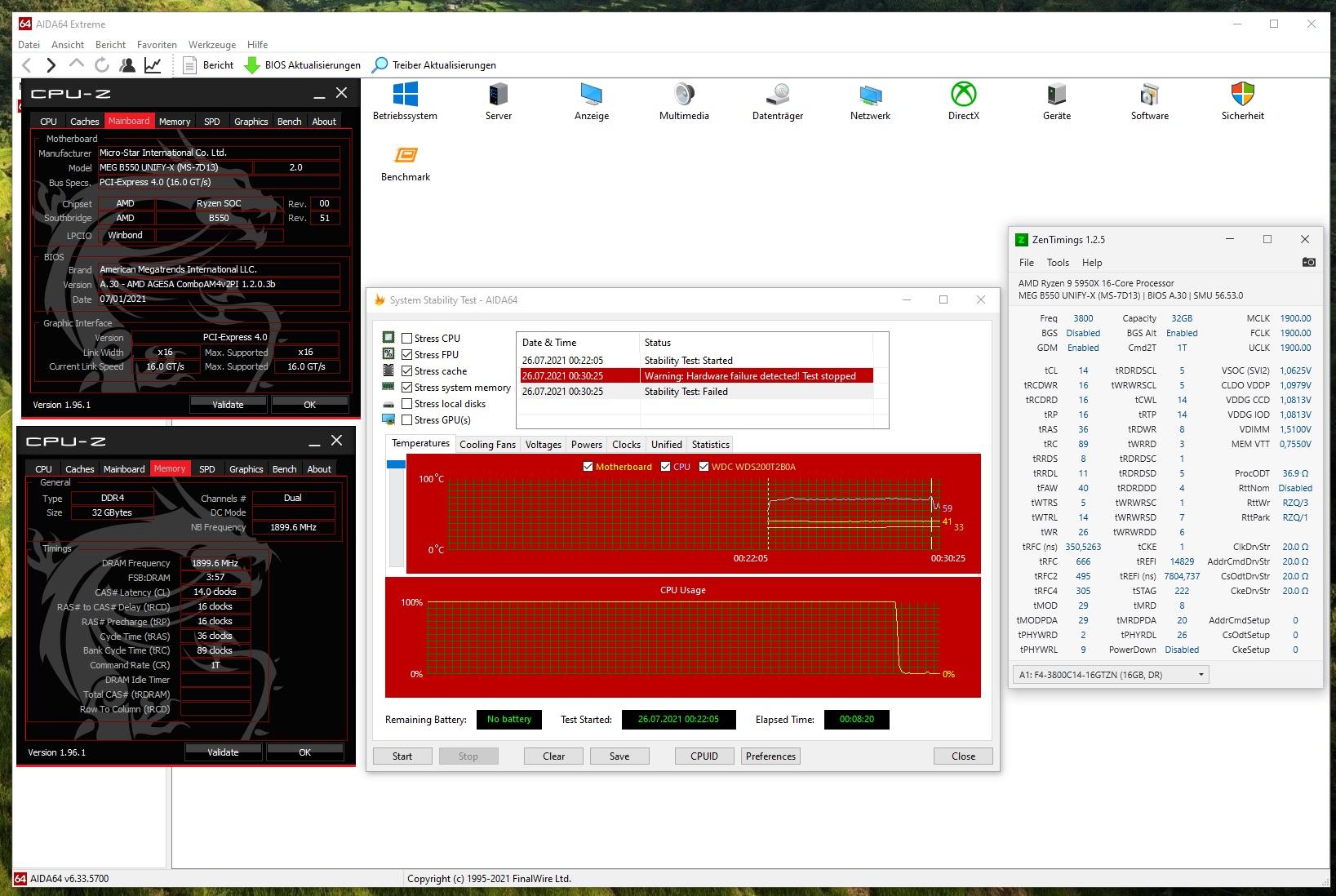Go forward with AIDA64 forward arrow

(x=51, y=65)
